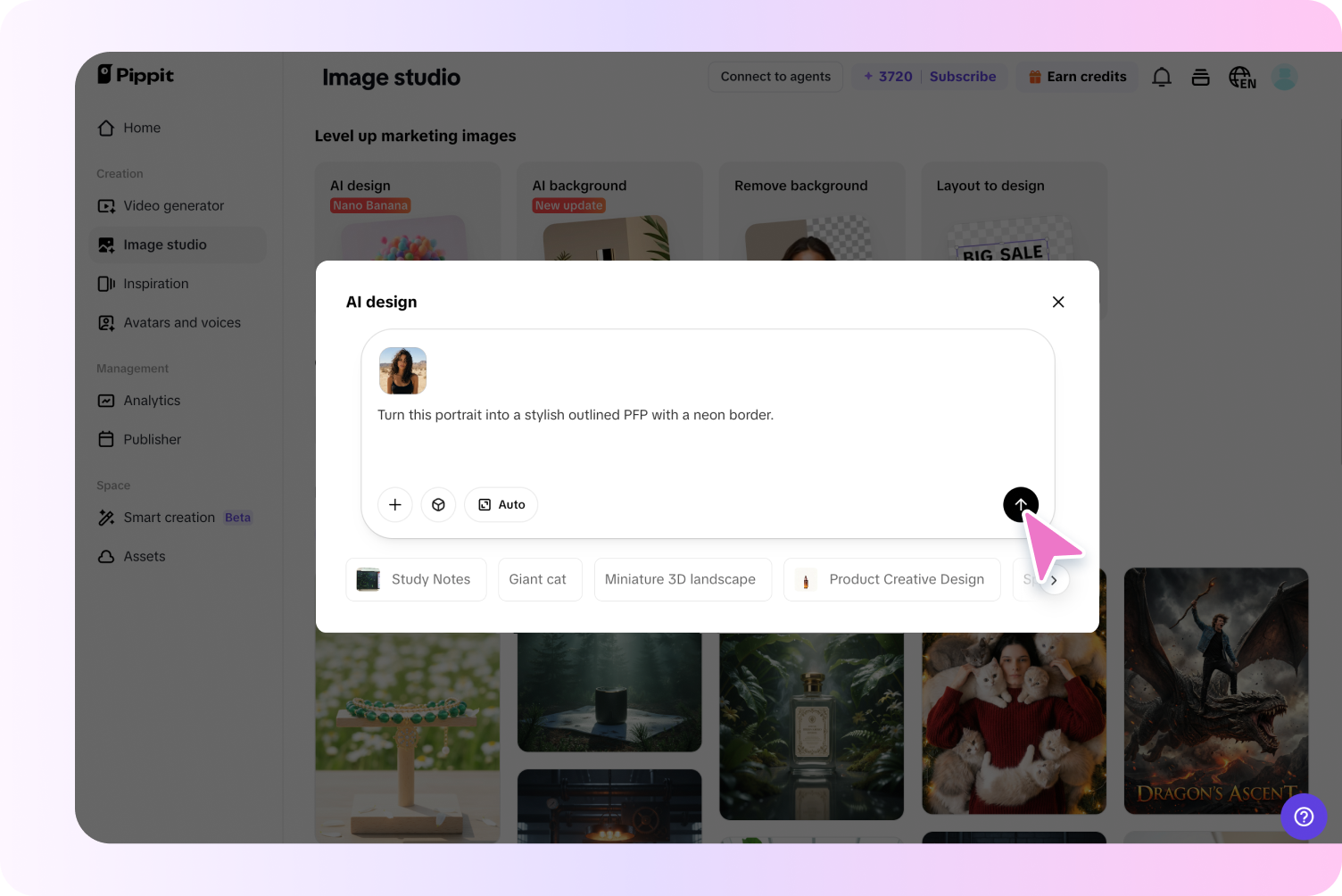Select the Home menu item
This screenshot has width=1342, height=896.
click(x=178, y=128)
